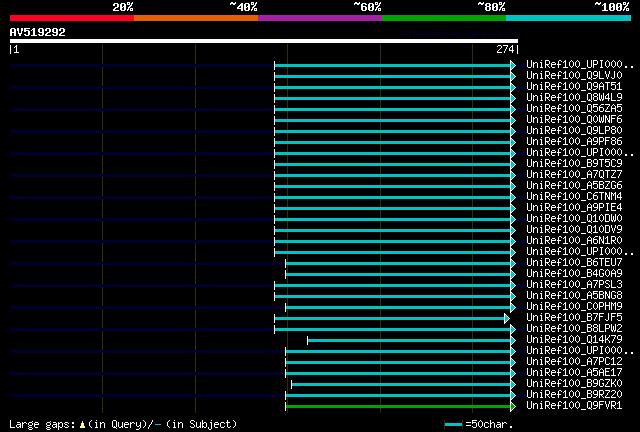Click the green alignment bar for Q9FVR1

tap(398, 406)
